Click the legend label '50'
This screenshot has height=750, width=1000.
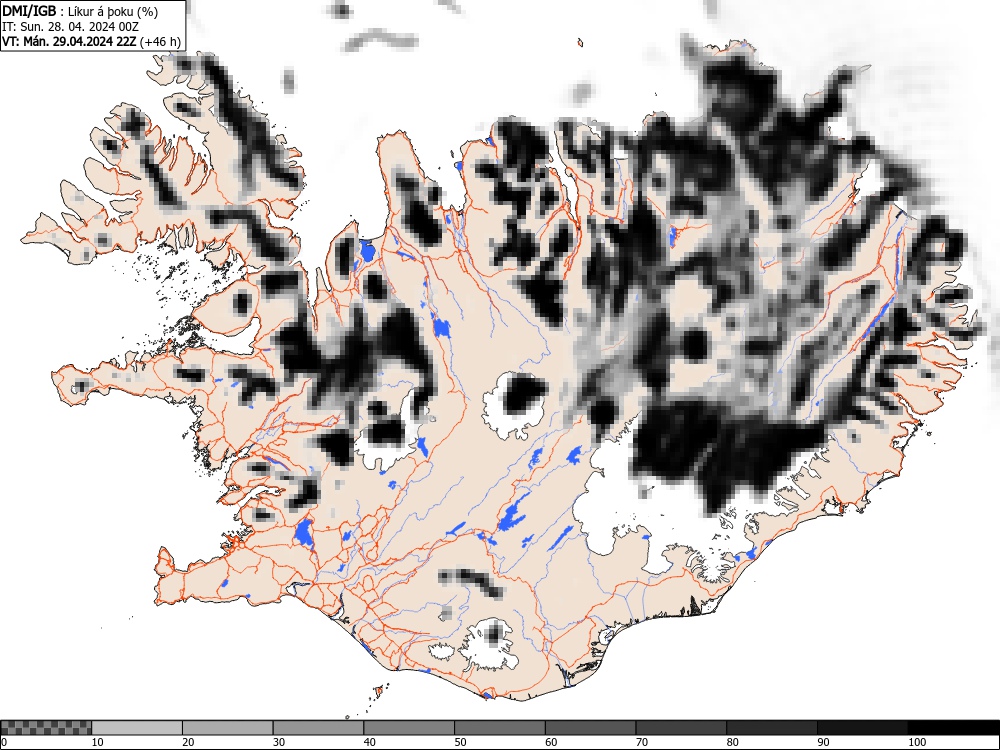[460, 742]
